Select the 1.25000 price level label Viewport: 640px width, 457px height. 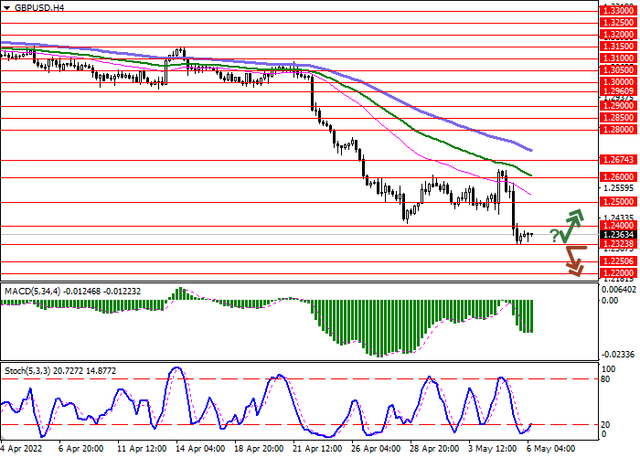(618, 202)
